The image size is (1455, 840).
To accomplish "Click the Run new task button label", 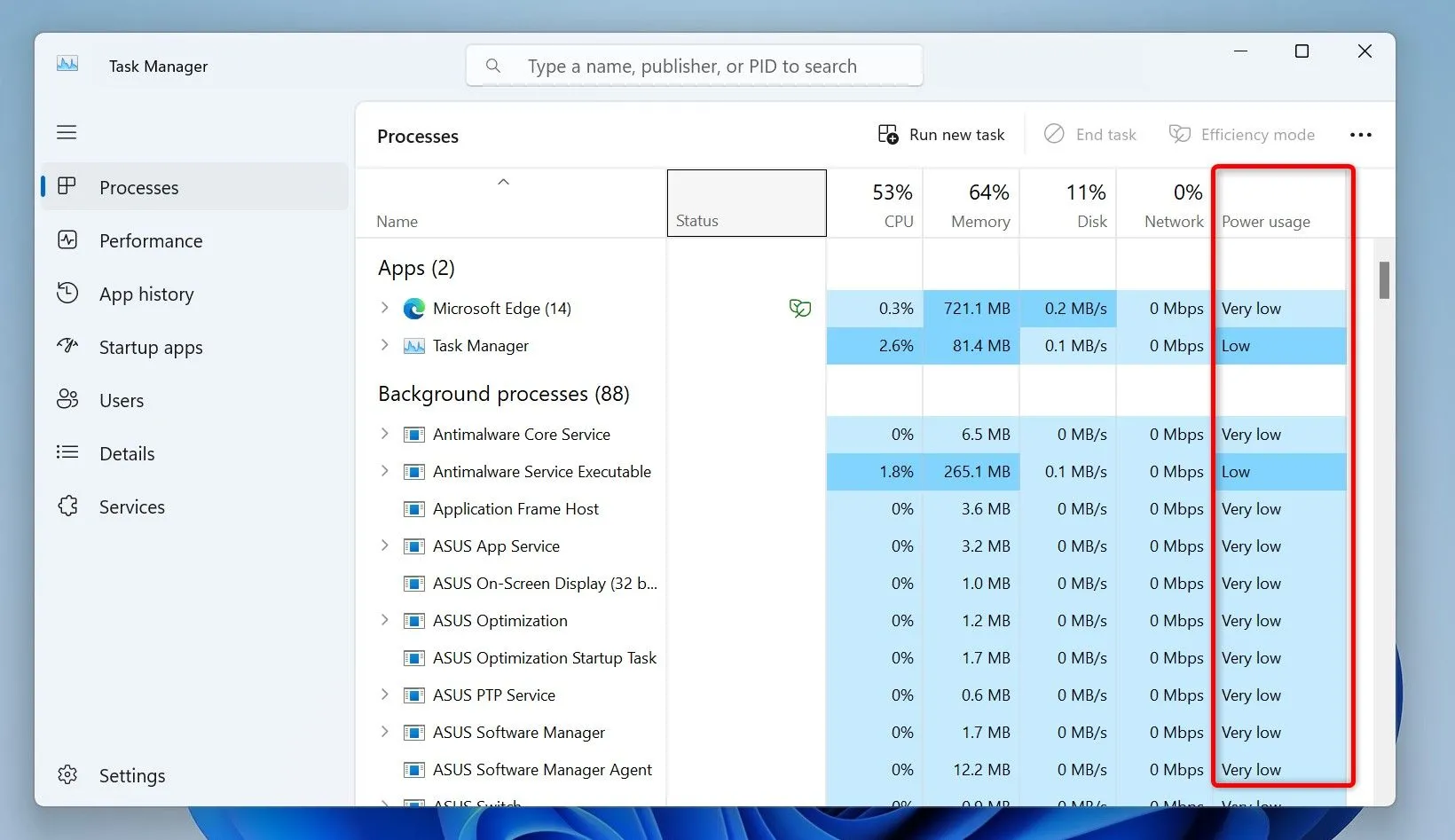I will [x=956, y=135].
